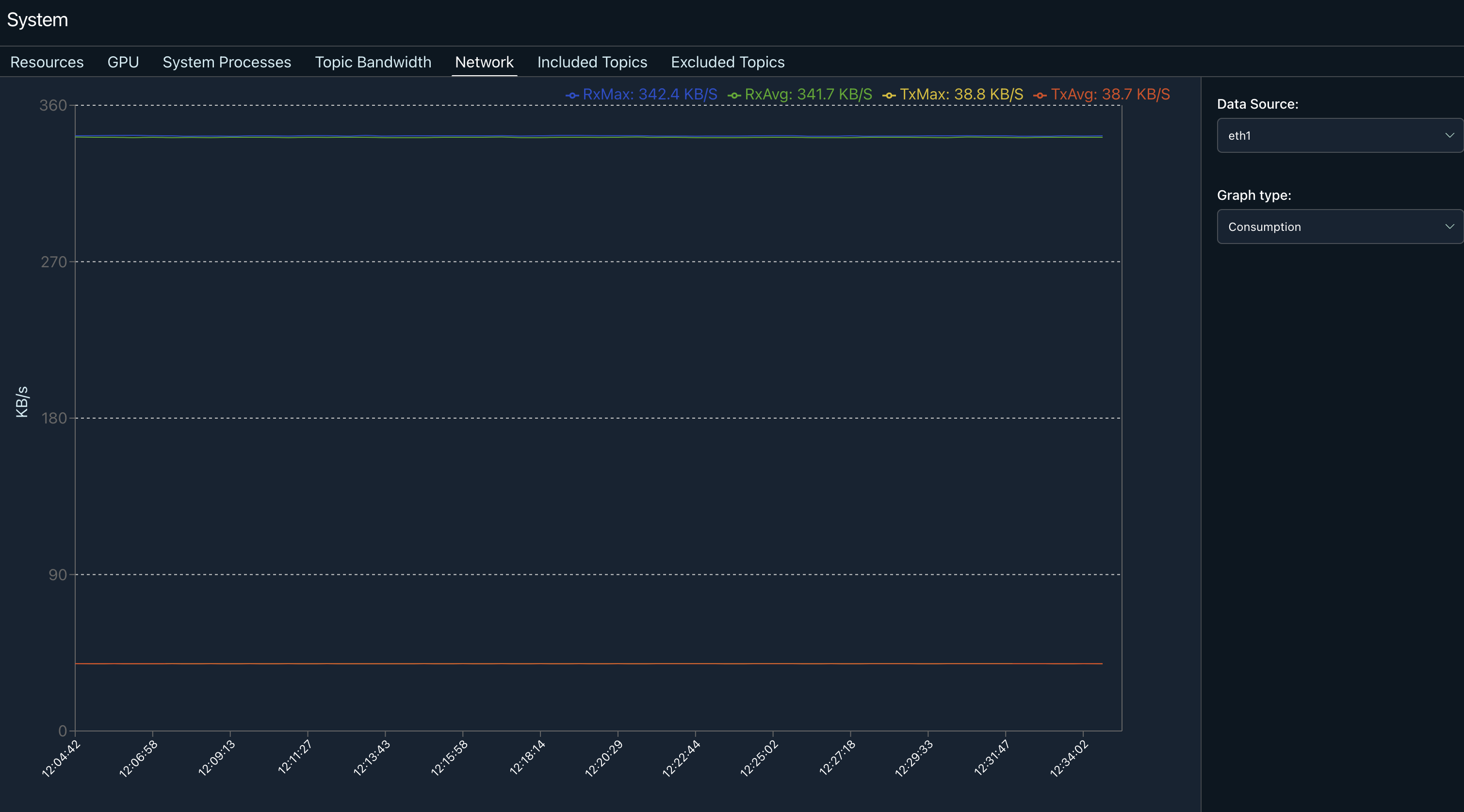
Task: Click the chevron arrow in the eth1 selector
Action: [x=1449, y=135]
